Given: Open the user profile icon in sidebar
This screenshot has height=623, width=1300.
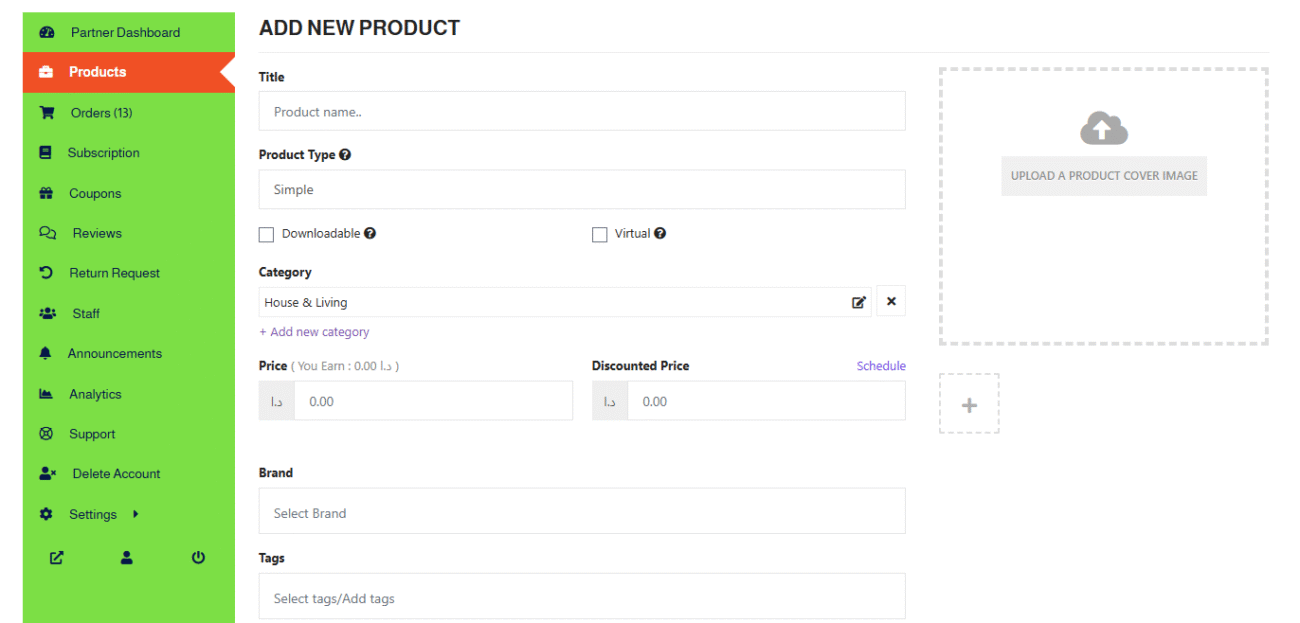Looking at the screenshot, I should (x=127, y=558).
